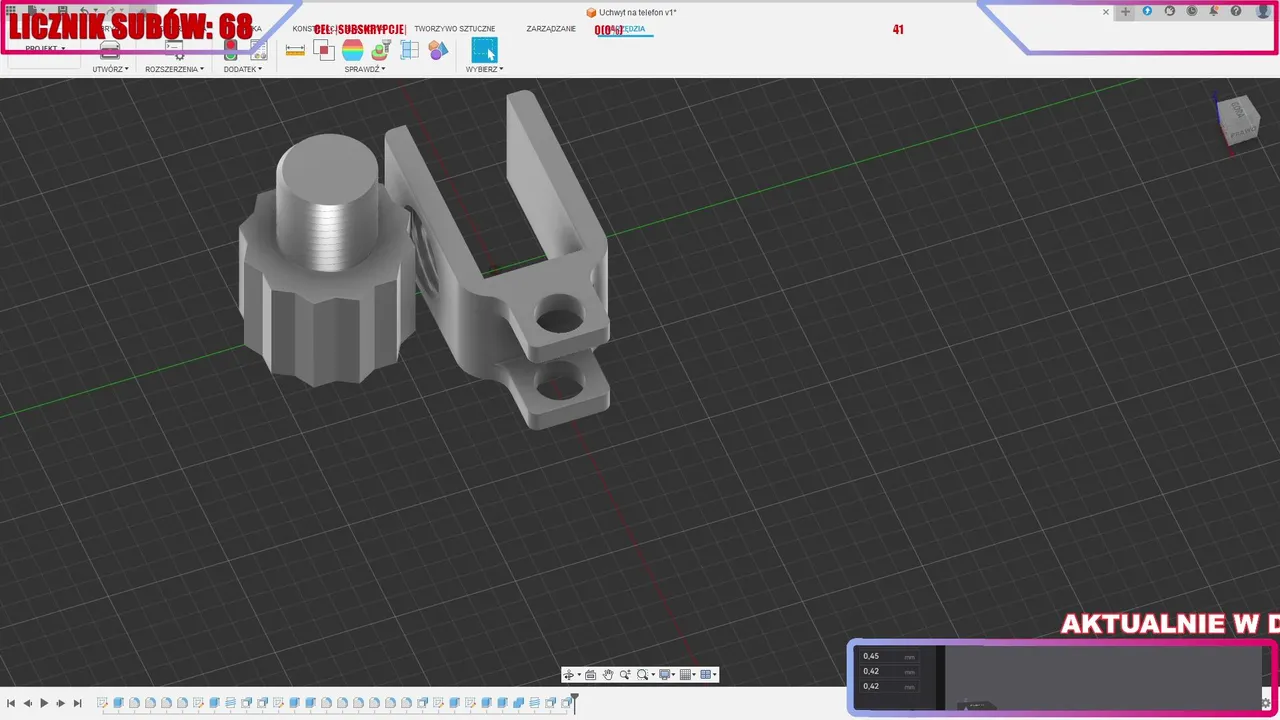Select the Pan hand tool
The height and width of the screenshot is (720, 1280).
pos(608,675)
